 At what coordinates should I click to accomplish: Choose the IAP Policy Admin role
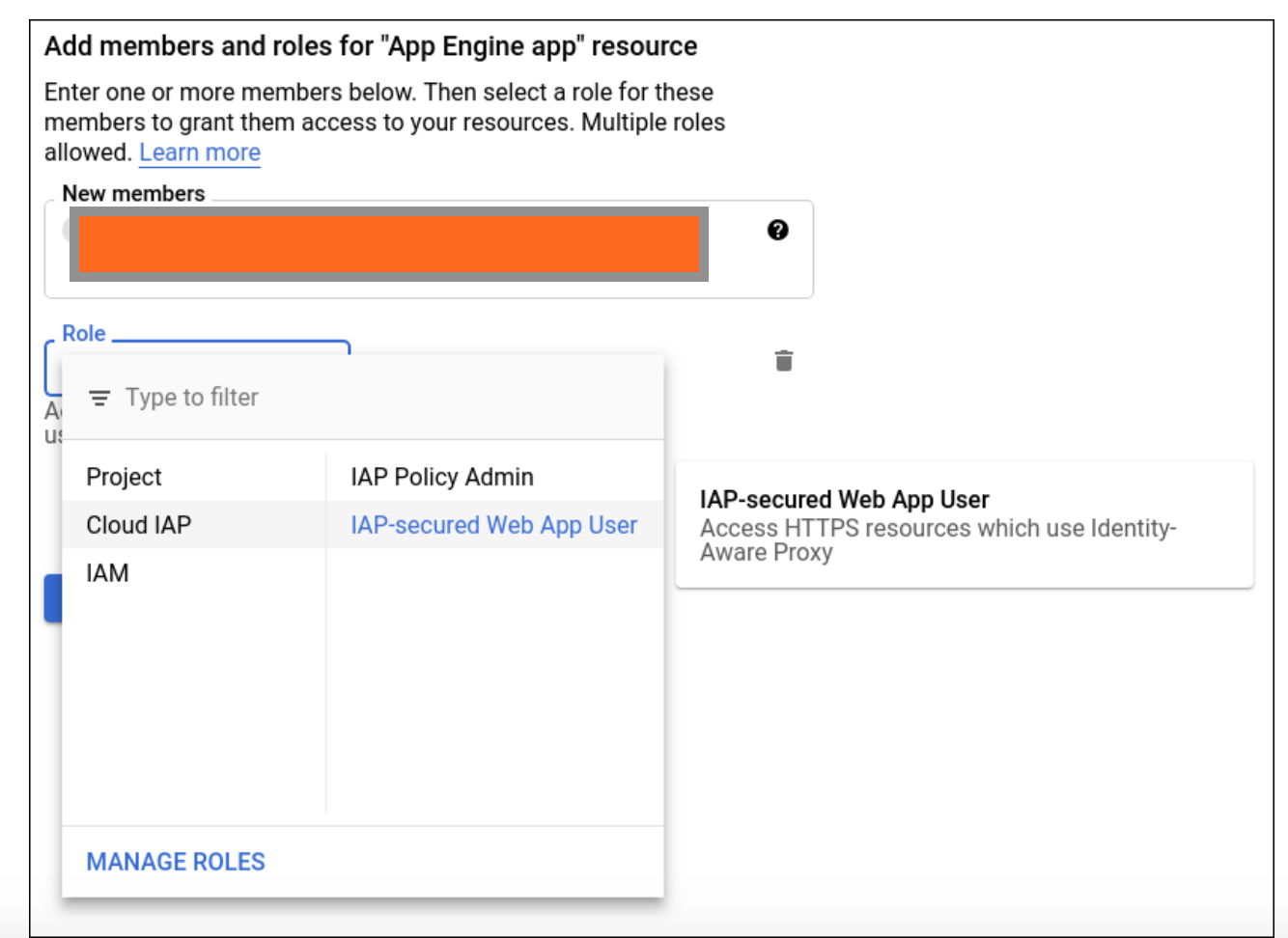click(495, 477)
